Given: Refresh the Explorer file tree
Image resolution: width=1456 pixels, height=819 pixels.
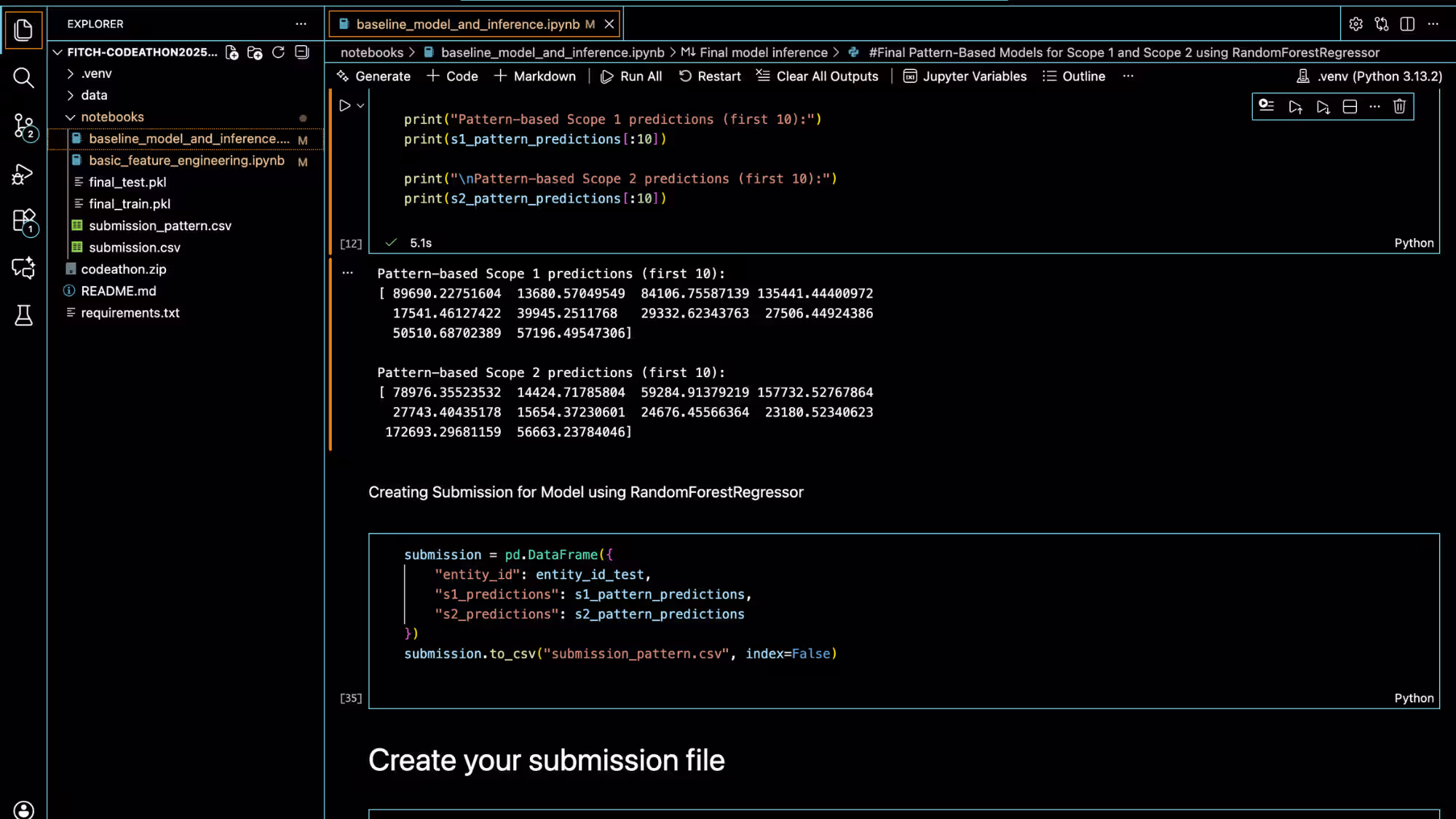Looking at the screenshot, I should click(x=278, y=52).
